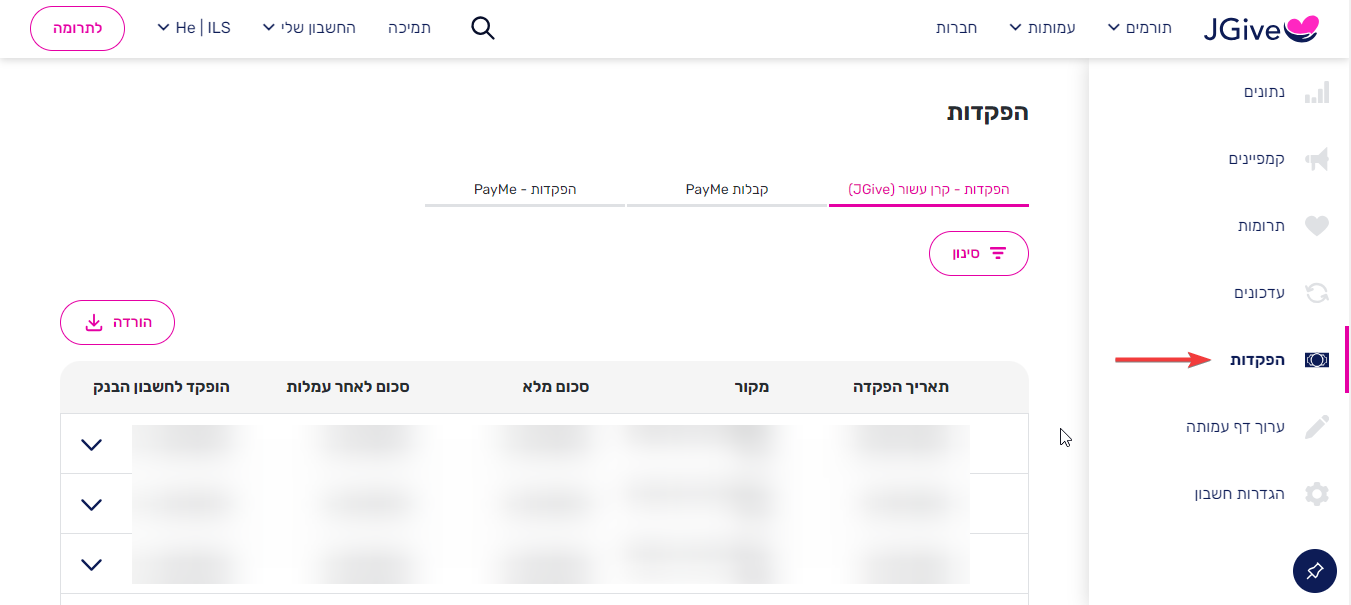Switch to the הפקדות - PayMe tab
This screenshot has height=605, width=1351.
click(525, 189)
